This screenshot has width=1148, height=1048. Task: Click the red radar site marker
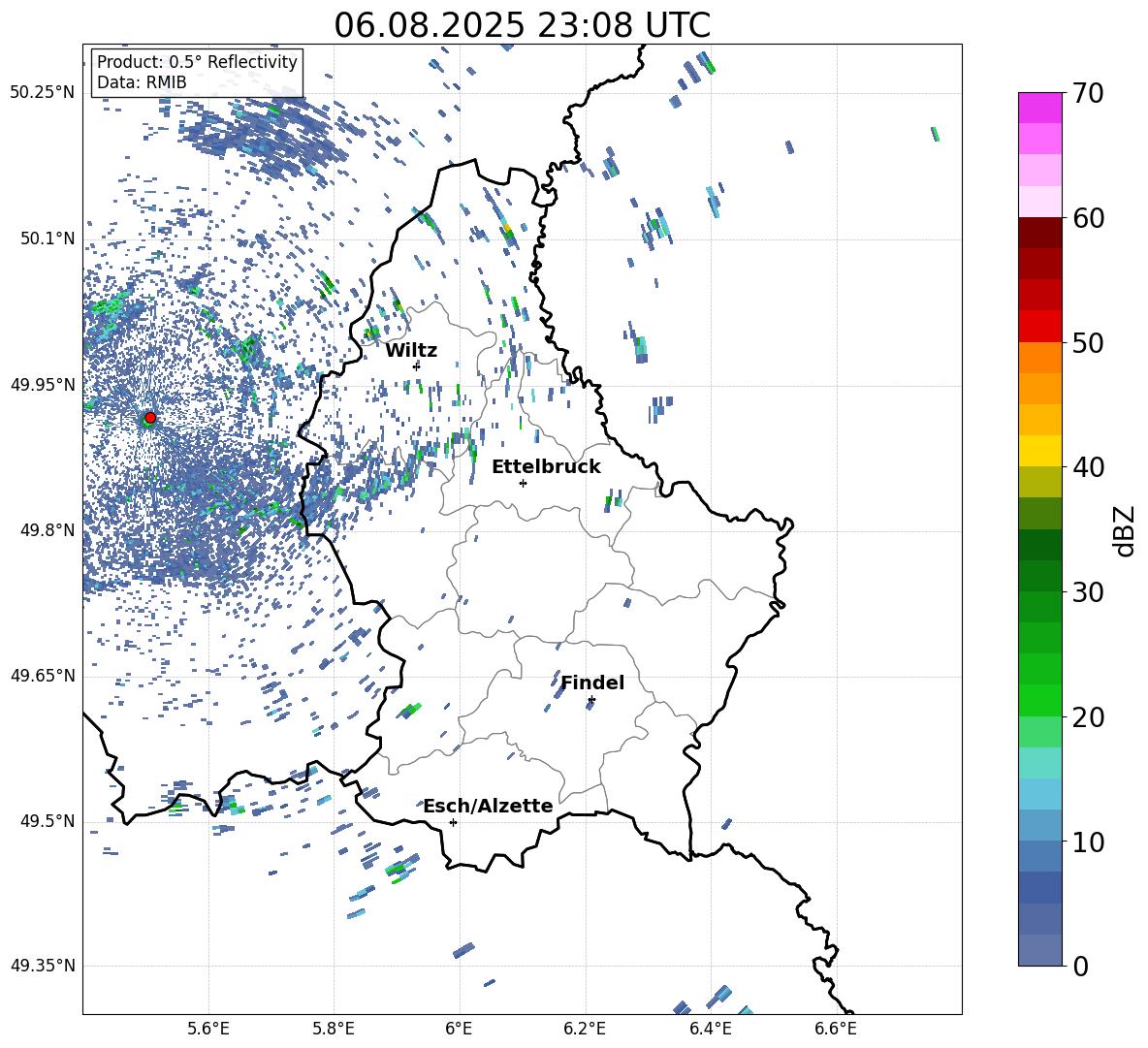tap(150, 418)
